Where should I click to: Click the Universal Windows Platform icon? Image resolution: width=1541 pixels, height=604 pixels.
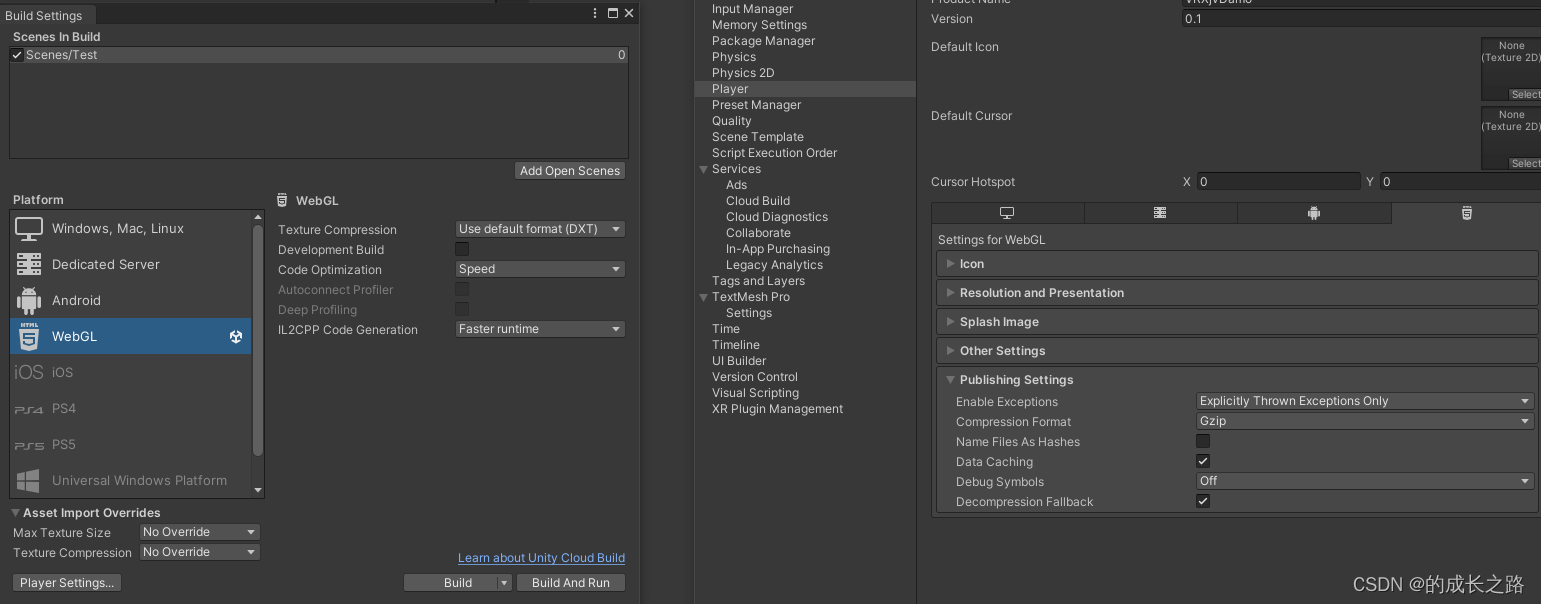(x=29, y=480)
